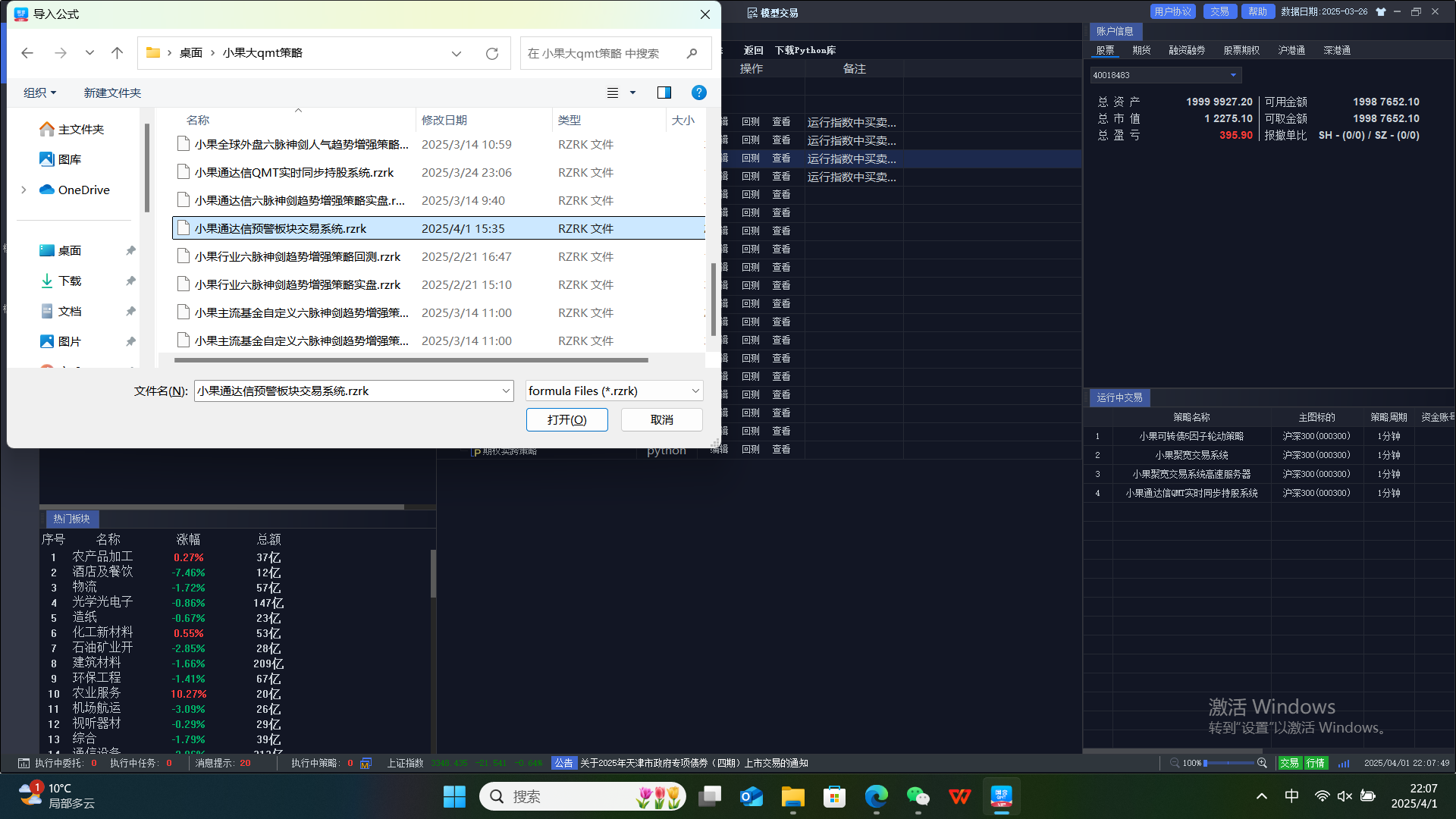
Task: Go up one folder level arrow
Action: [117, 53]
